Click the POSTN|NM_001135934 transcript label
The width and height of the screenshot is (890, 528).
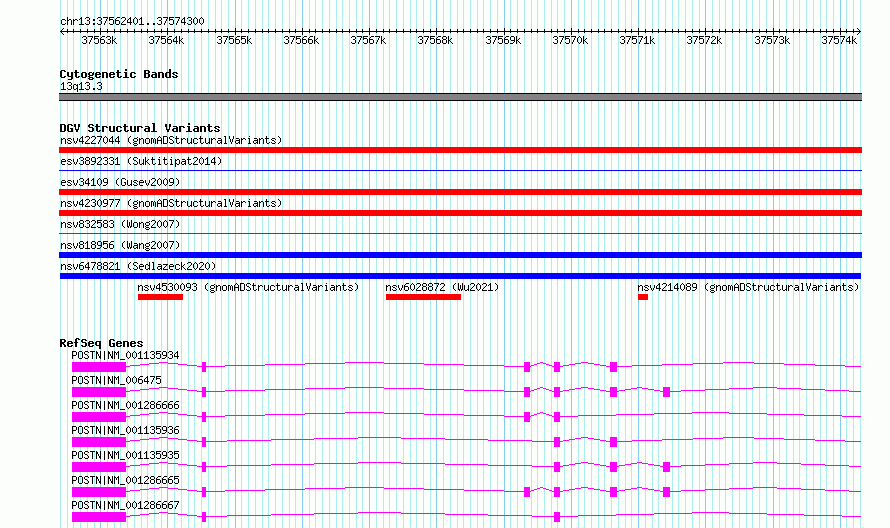pyautogui.click(x=125, y=355)
